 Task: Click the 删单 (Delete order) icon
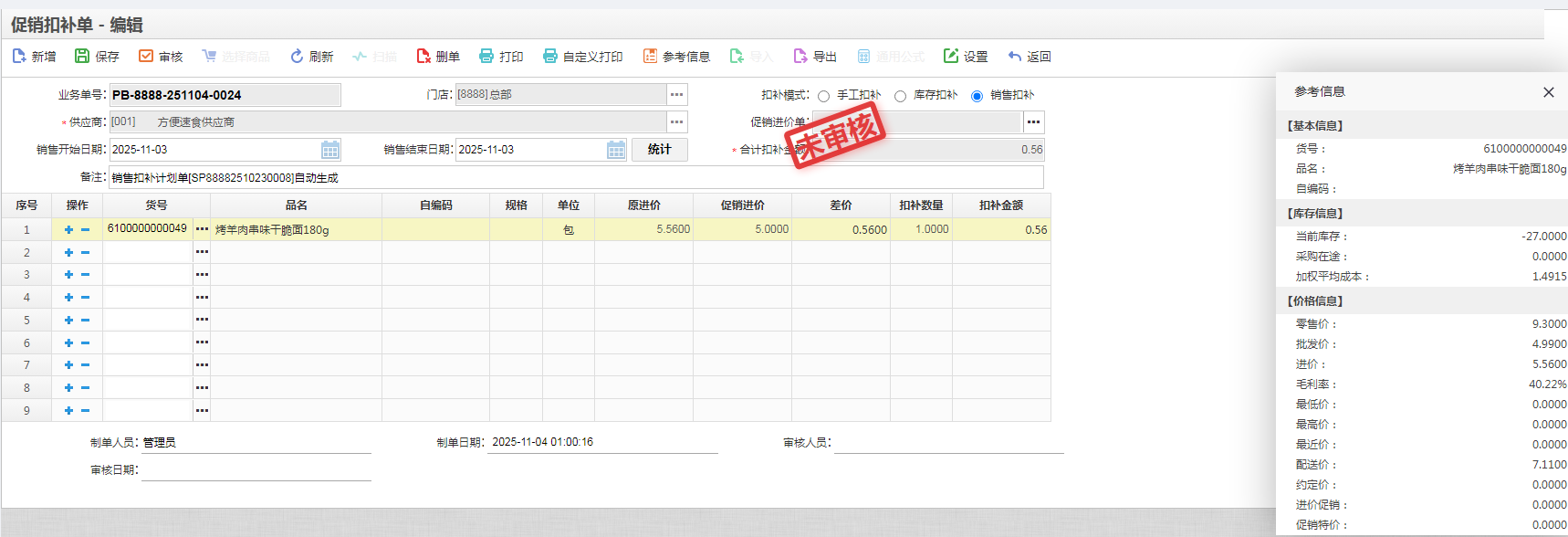[423, 57]
